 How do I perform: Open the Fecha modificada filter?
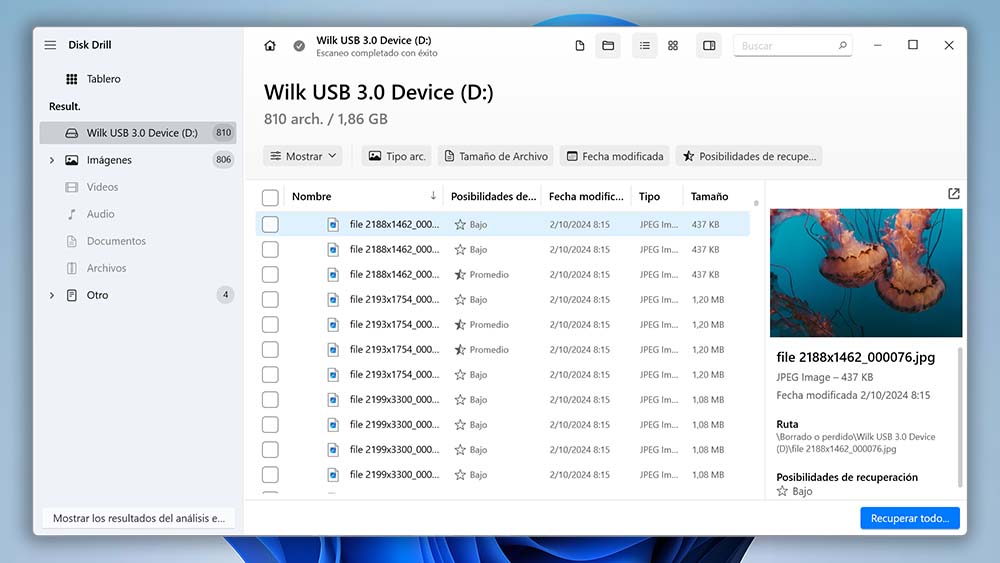[x=615, y=156]
